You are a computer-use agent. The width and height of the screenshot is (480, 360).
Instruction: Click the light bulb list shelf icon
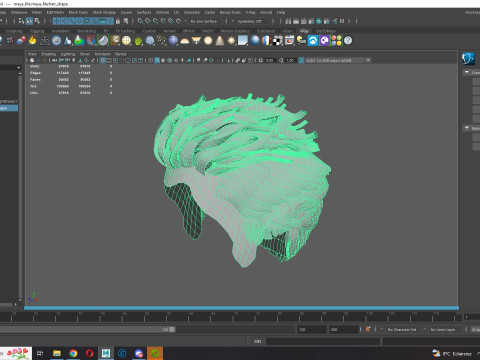301,41
